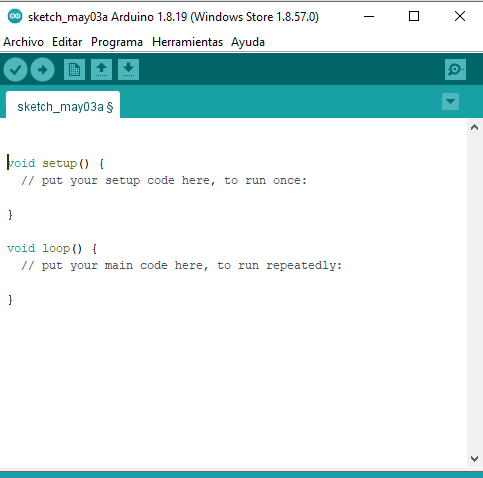
Task: Click on the 'void loop() {' line
Action: (52, 248)
